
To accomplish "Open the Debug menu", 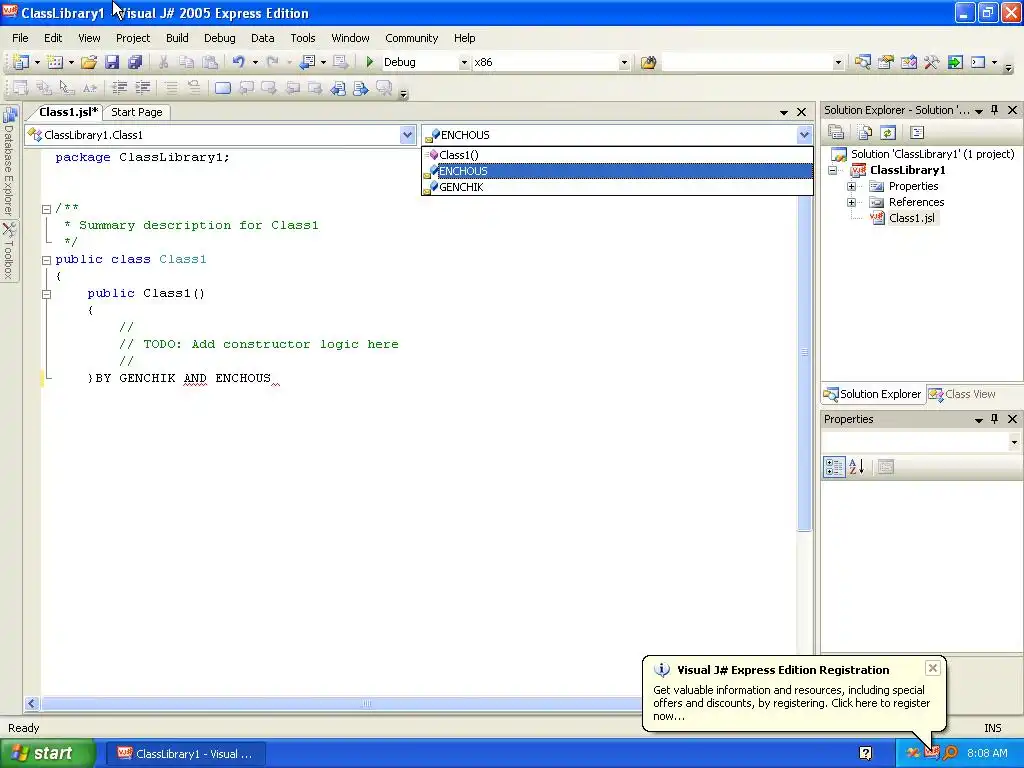I will point(219,38).
